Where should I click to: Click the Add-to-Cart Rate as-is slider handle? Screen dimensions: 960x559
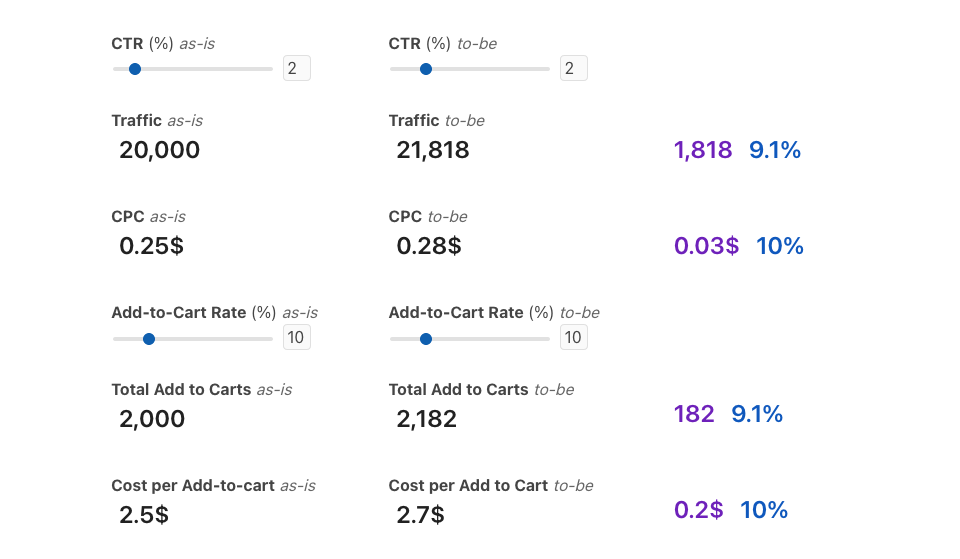coord(149,339)
